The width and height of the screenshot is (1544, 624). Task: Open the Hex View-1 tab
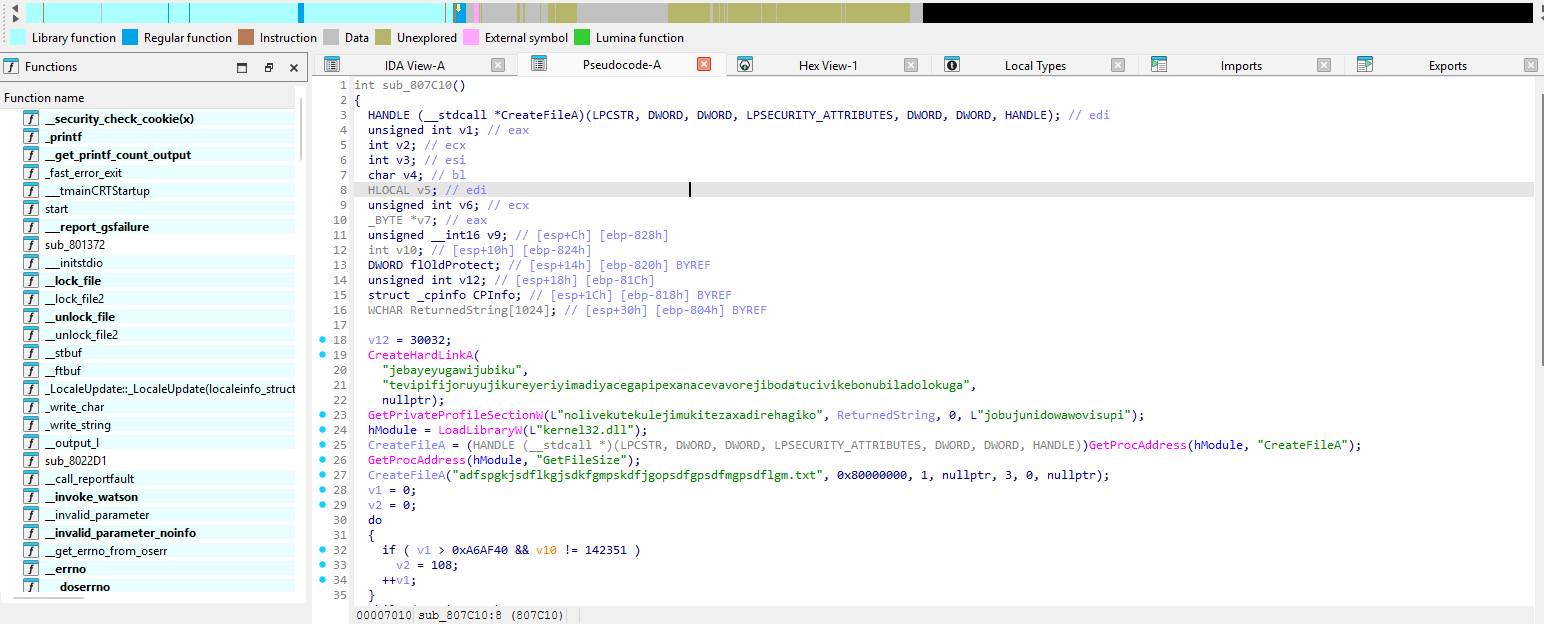pyautogui.click(x=827, y=65)
